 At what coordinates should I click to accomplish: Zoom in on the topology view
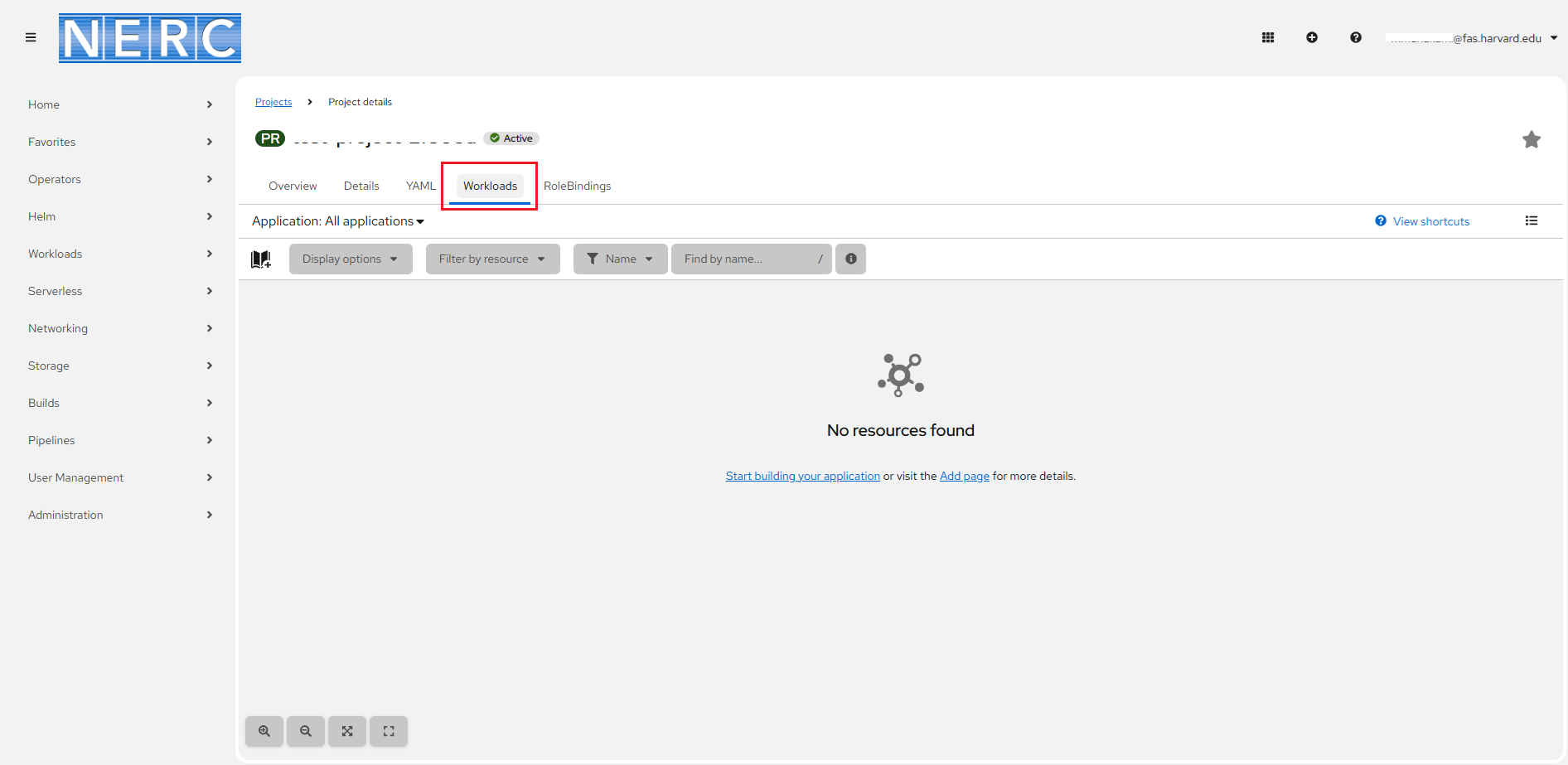264,731
